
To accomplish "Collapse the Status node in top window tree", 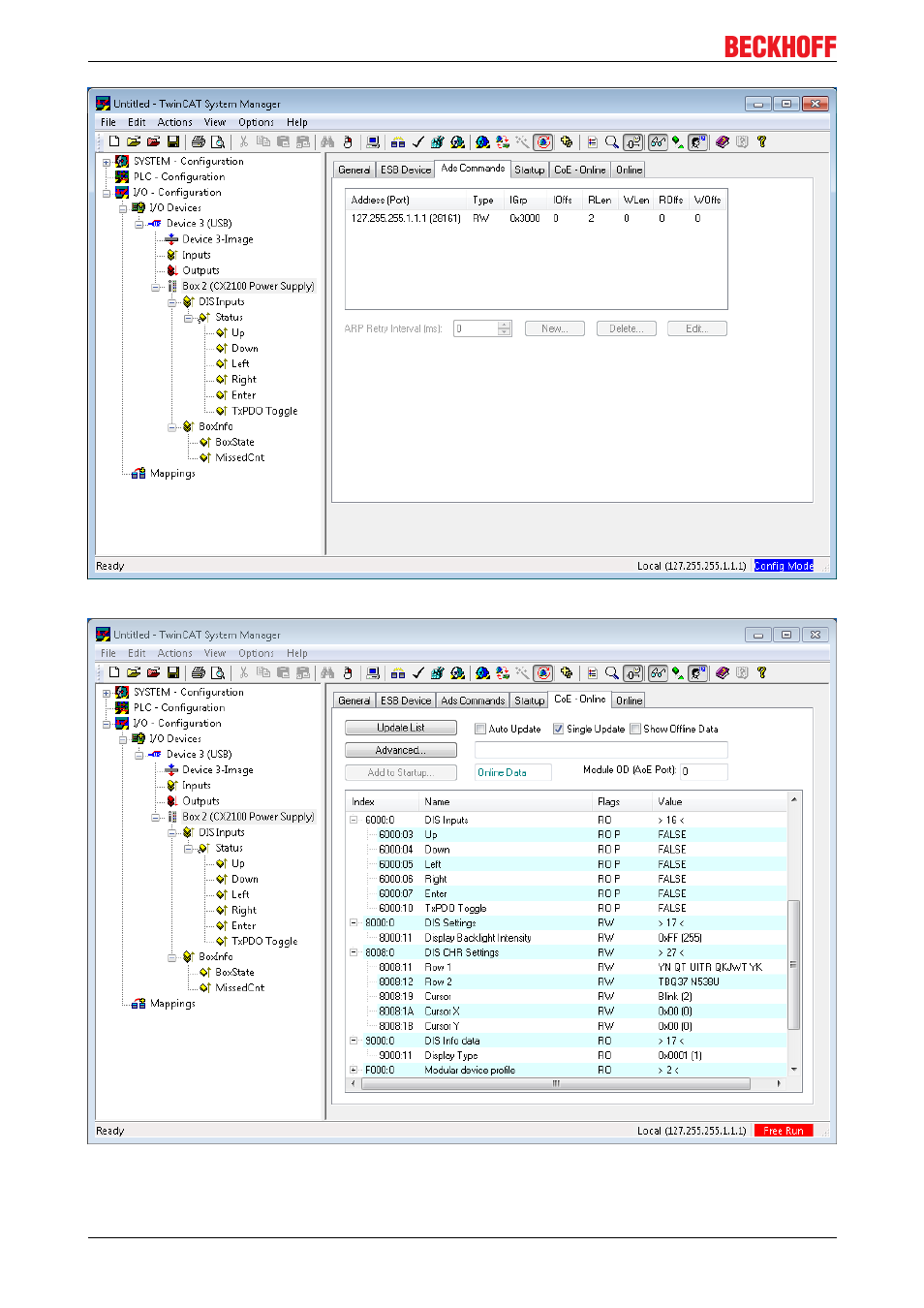I will pos(189,318).
